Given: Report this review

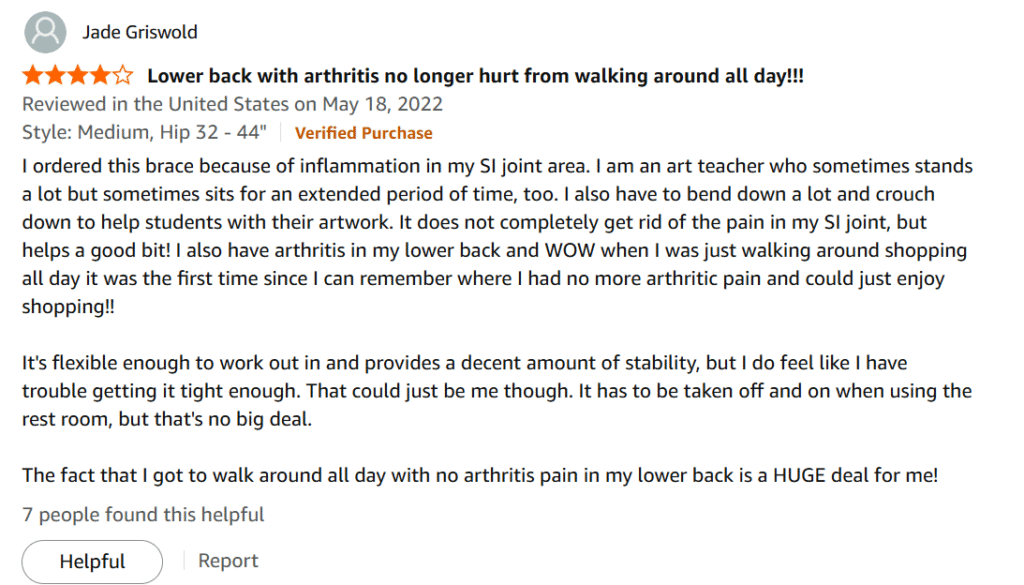Looking at the screenshot, I should pyautogui.click(x=228, y=561).
